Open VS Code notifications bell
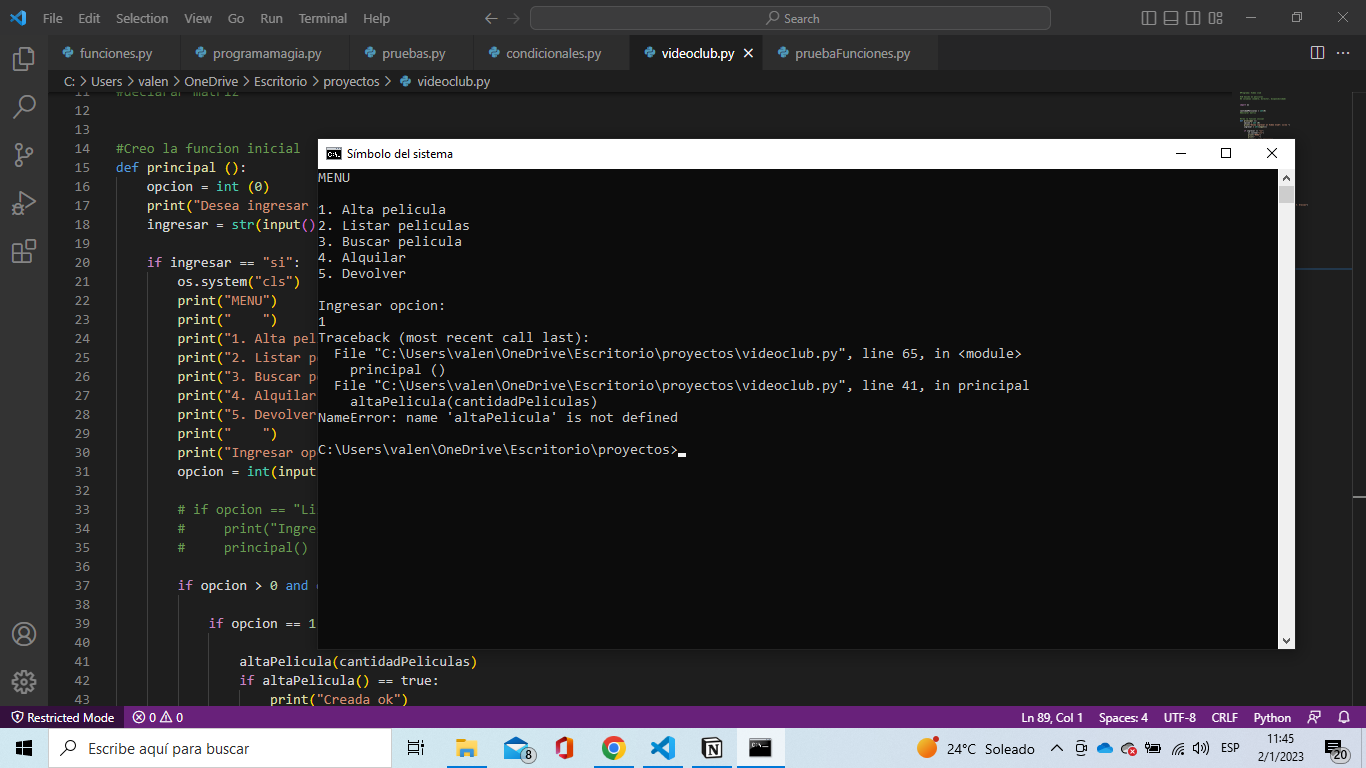 pos(1345,717)
